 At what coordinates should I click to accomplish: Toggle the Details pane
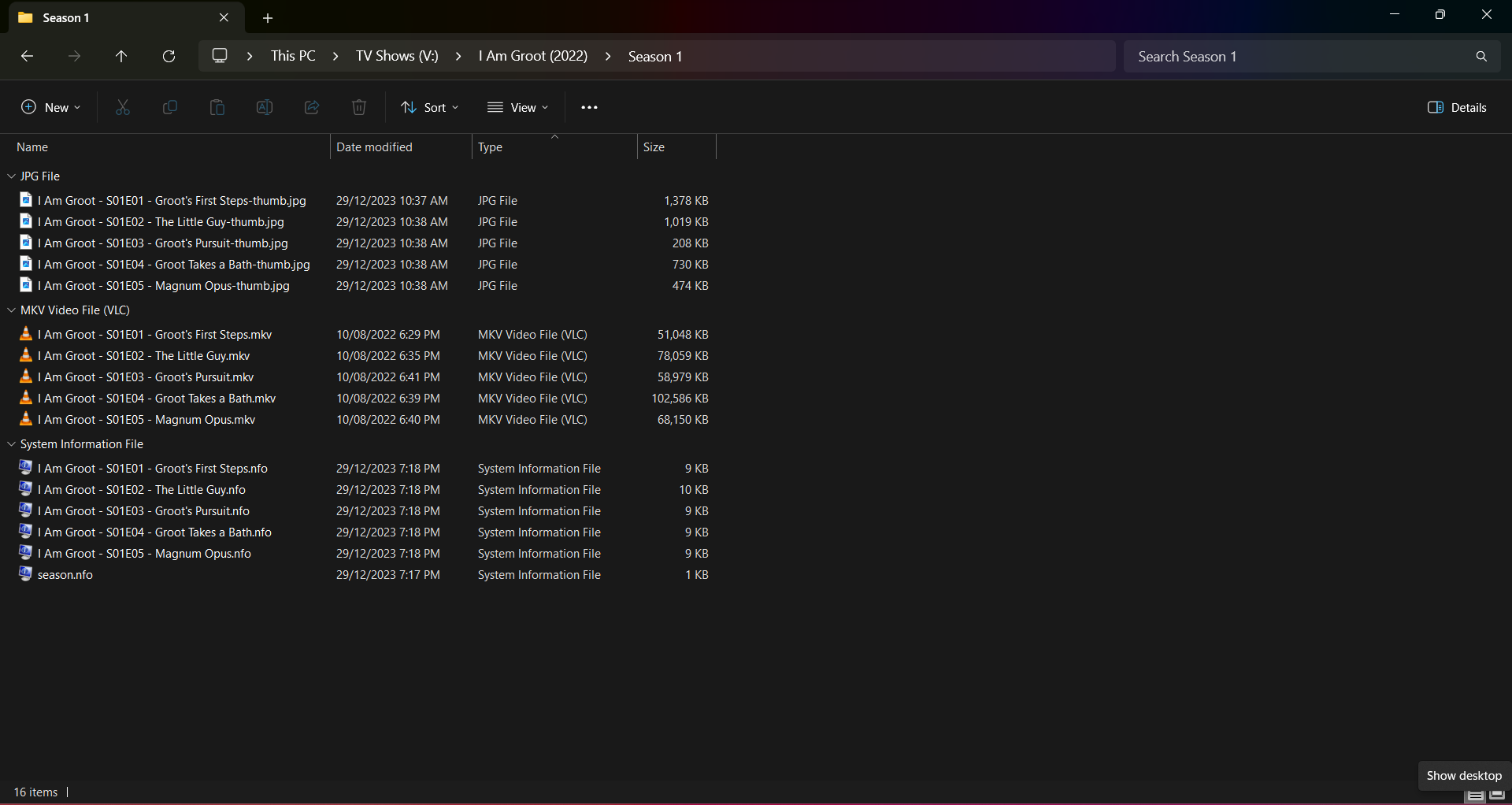1457,108
